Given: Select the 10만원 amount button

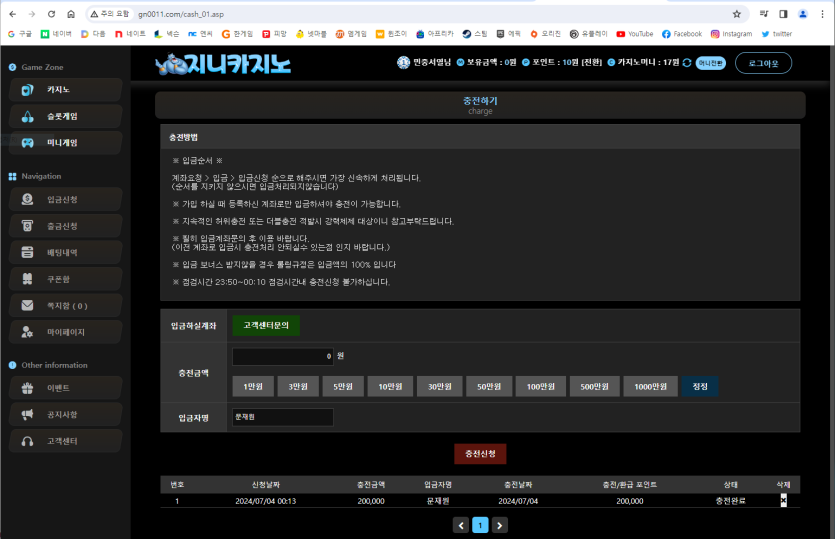Looking at the screenshot, I should click(389, 387).
